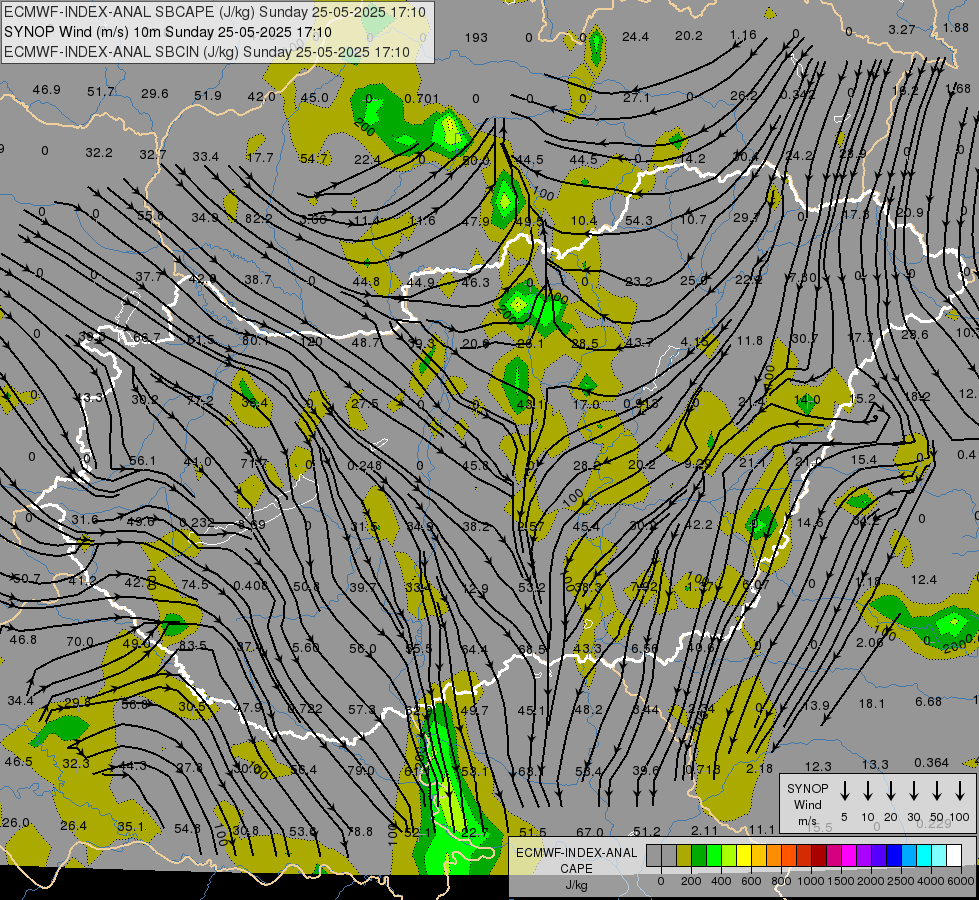979x900 pixels.
Task: Click the map value '26.0'
Action: click(16, 823)
